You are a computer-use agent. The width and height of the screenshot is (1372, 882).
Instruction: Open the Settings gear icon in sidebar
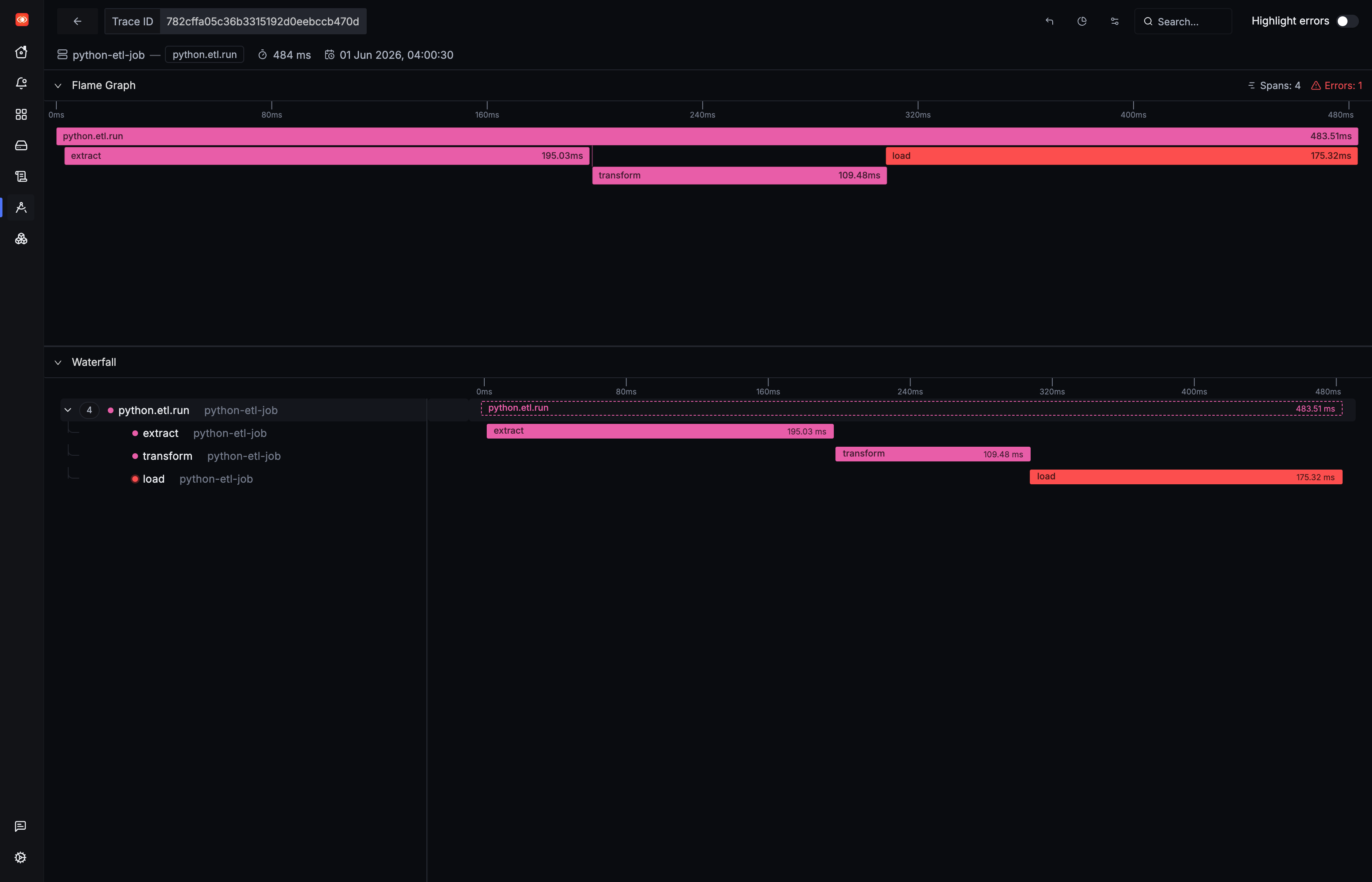pos(20,857)
